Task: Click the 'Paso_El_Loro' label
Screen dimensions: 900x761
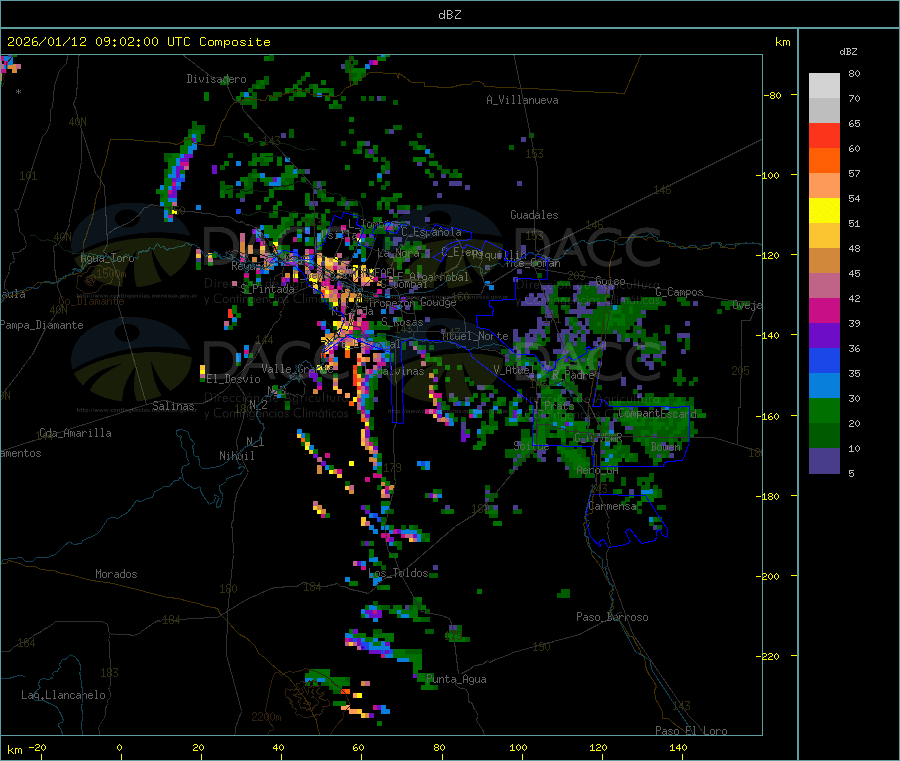Action: pos(692,731)
